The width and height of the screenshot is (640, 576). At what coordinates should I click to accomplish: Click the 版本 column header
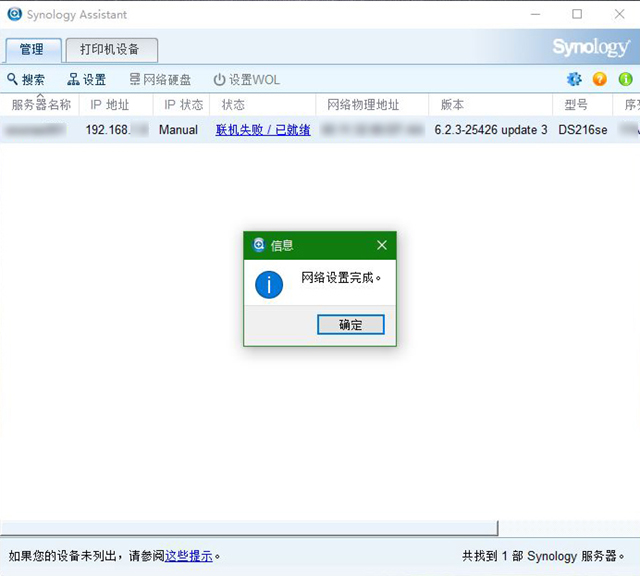pos(491,105)
